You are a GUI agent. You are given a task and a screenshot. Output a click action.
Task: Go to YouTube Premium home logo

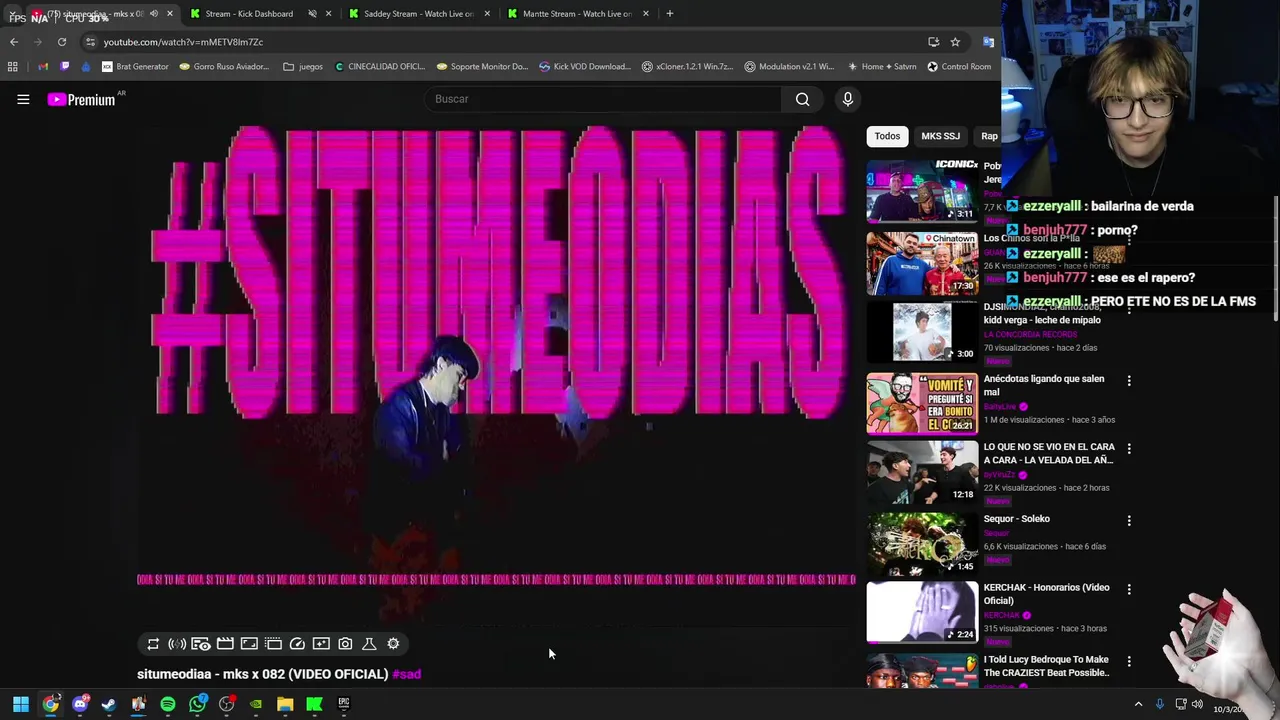(x=82, y=99)
